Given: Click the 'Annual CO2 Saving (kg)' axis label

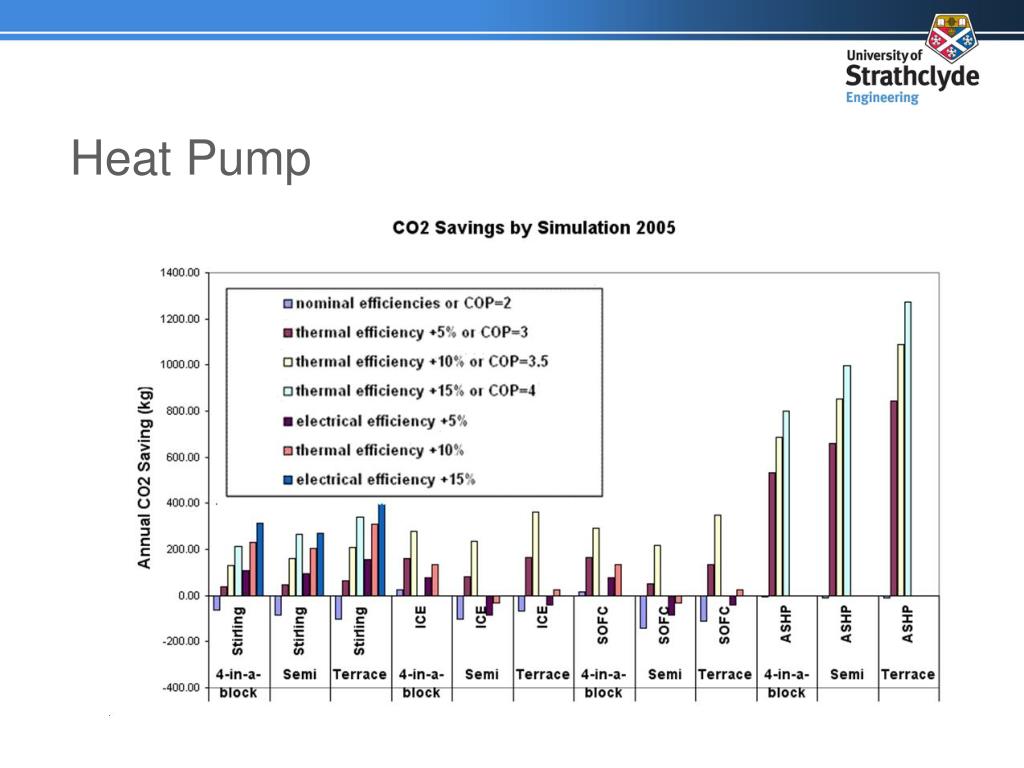Looking at the screenshot, I should [x=144, y=477].
